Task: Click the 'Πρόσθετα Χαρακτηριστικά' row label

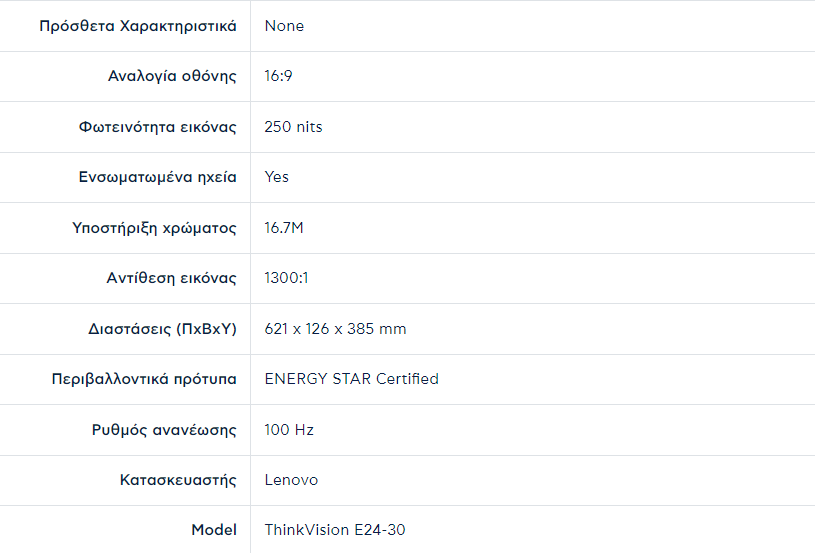Action: (138, 26)
